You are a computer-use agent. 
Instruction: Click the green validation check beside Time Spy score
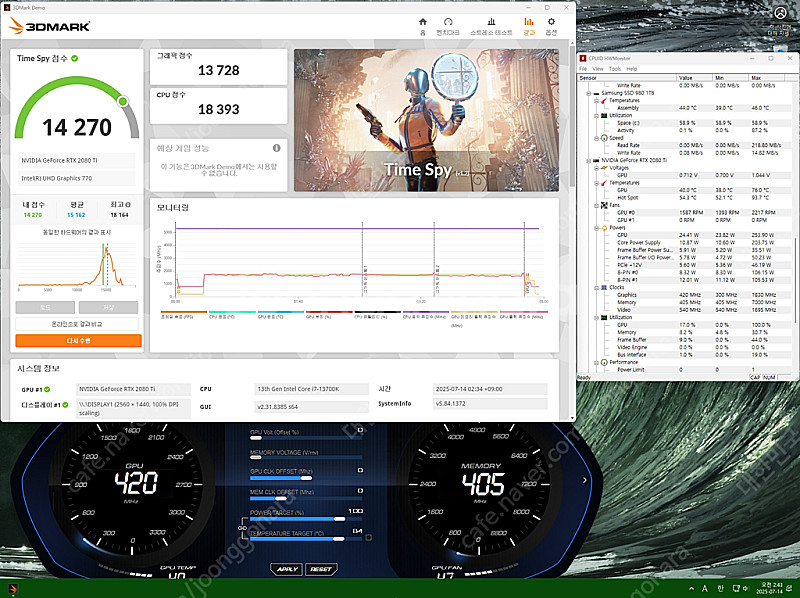74,58
